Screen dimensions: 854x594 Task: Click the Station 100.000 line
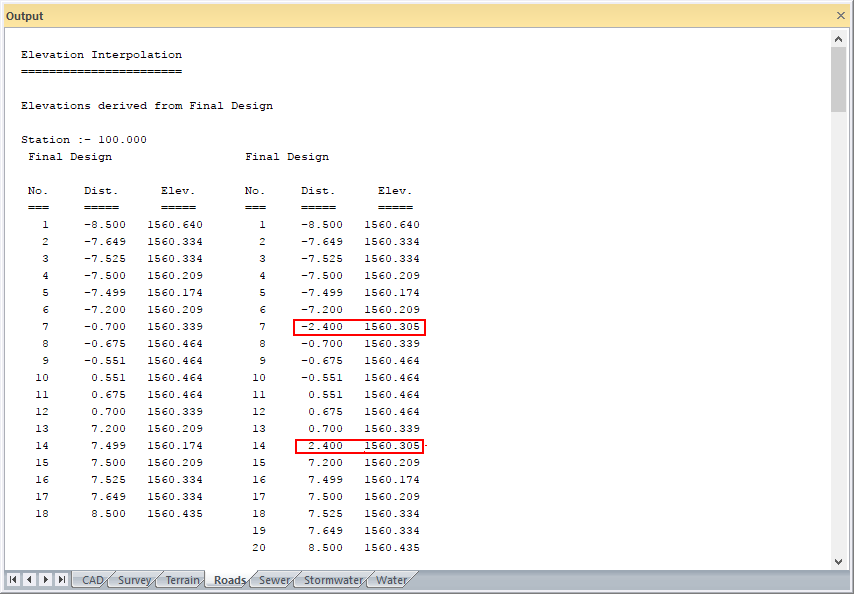pyautogui.click(x=84, y=140)
